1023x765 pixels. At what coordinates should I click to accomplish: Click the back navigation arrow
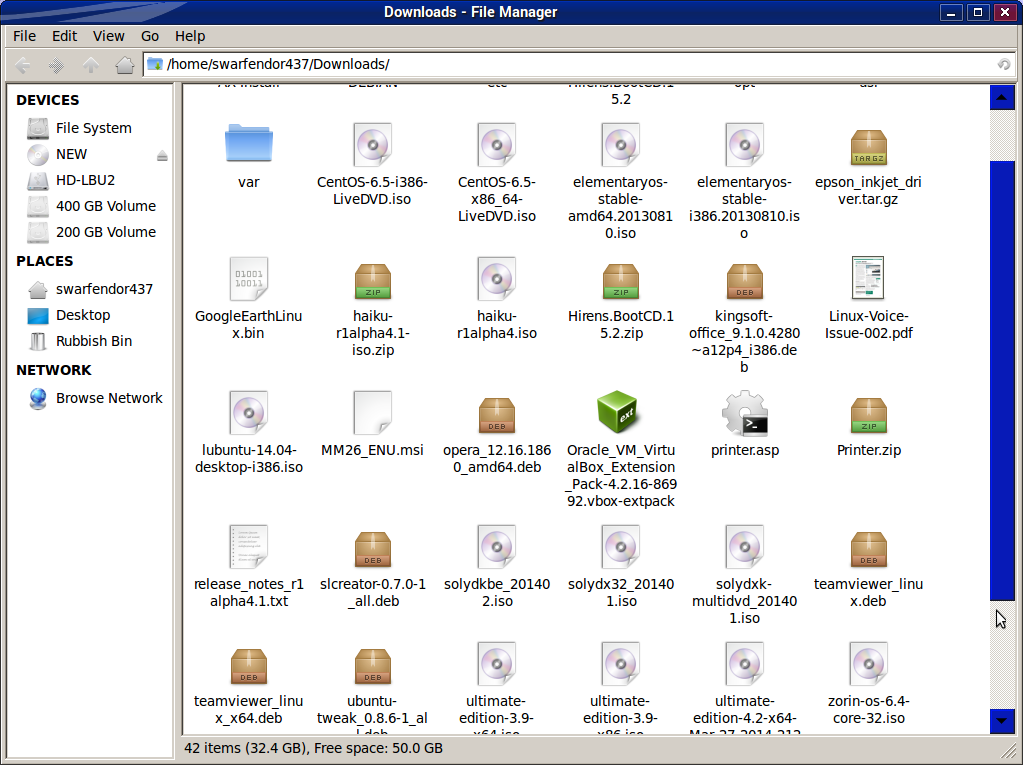pos(23,65)
